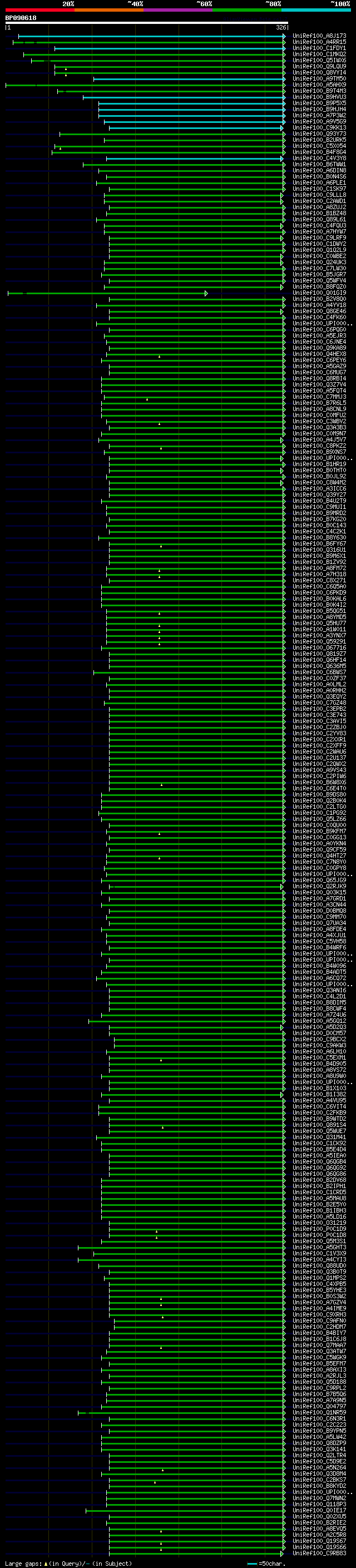356x1568 pixels.
Task: Click the cyan alignment bar of UniRef100_A8J173
Action: coord(151,37)
